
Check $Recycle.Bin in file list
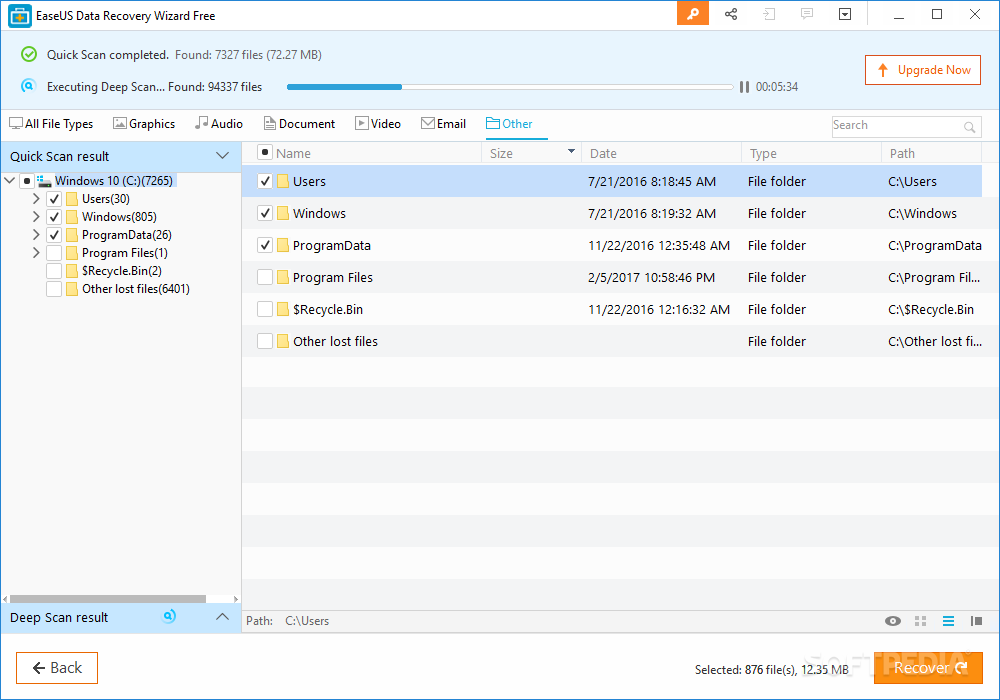[x=265, y=309]
